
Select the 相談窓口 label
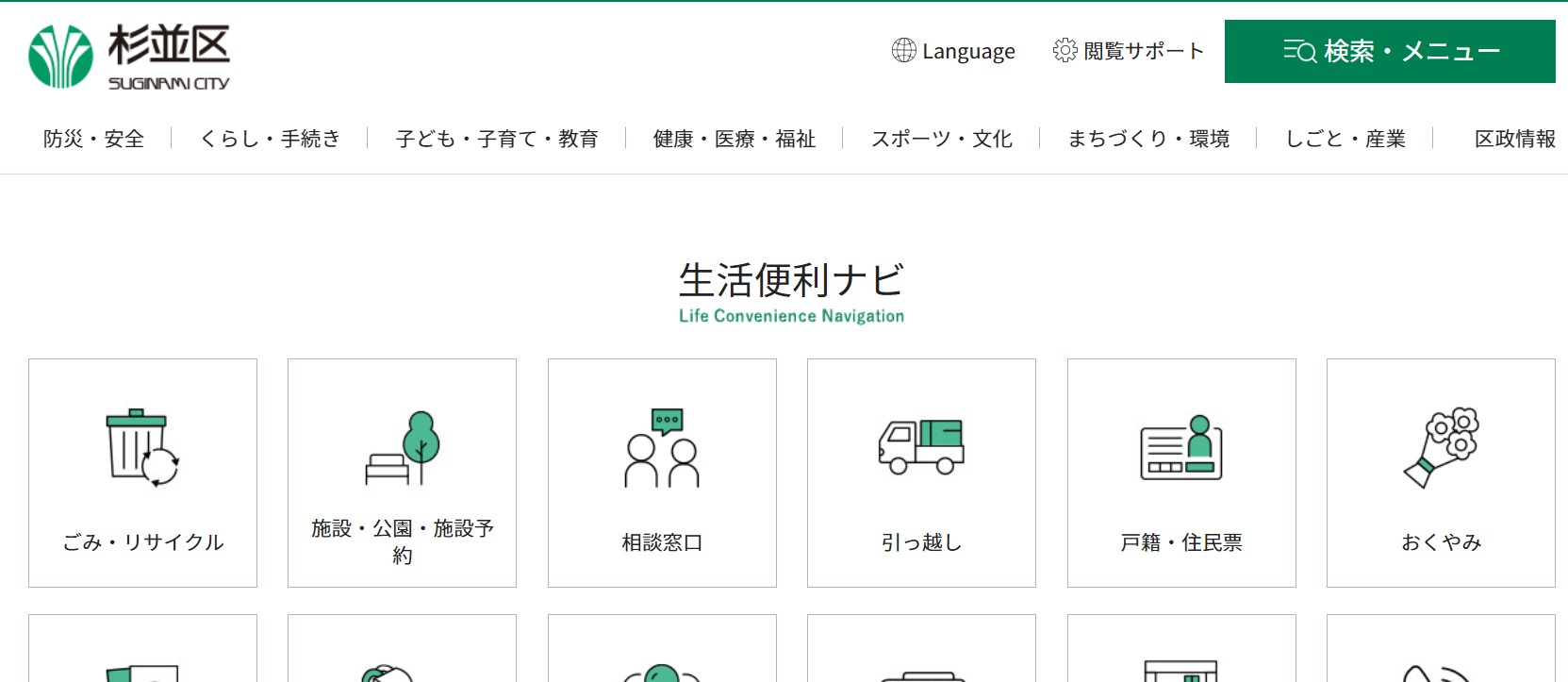point(662,542)
